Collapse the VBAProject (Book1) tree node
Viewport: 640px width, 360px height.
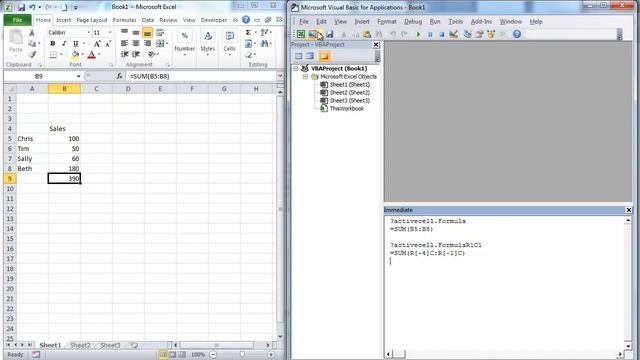pos(296,69)
